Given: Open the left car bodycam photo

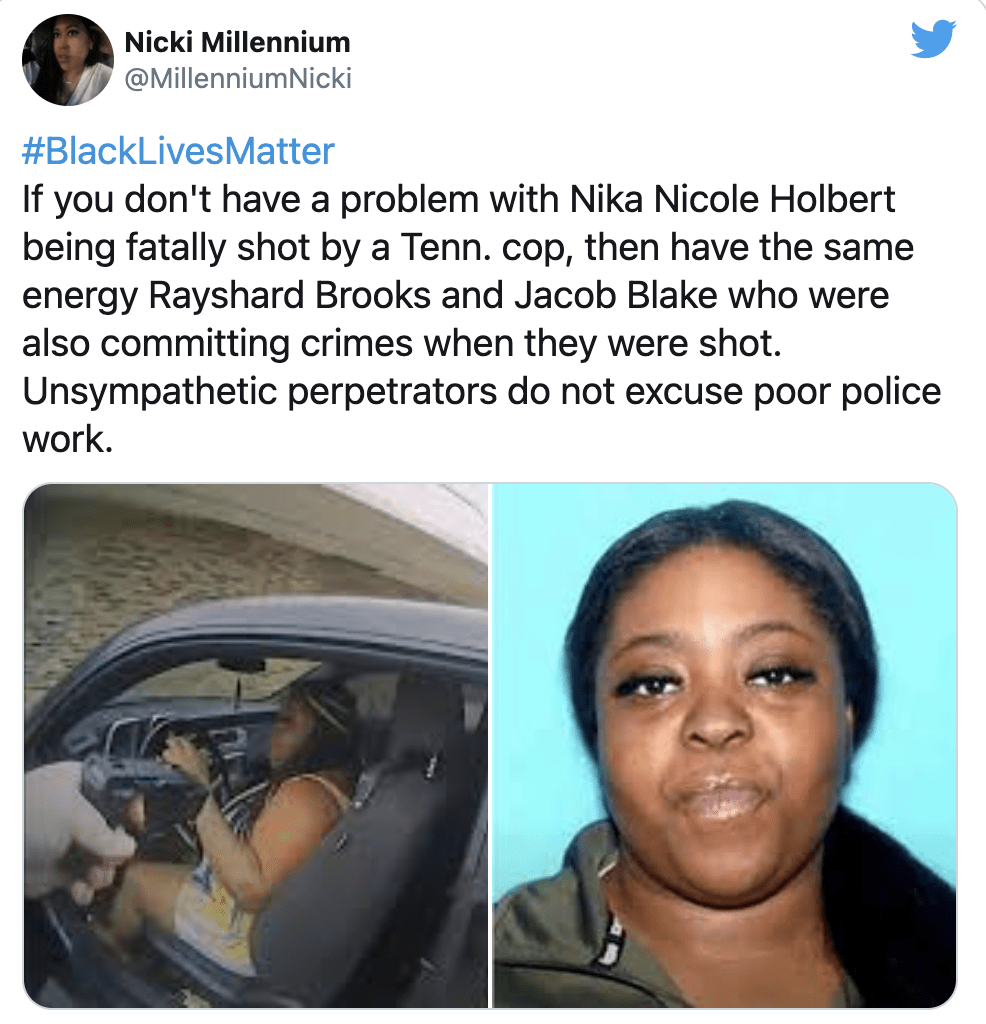Looking at the screenshot, I should [255, 745].
